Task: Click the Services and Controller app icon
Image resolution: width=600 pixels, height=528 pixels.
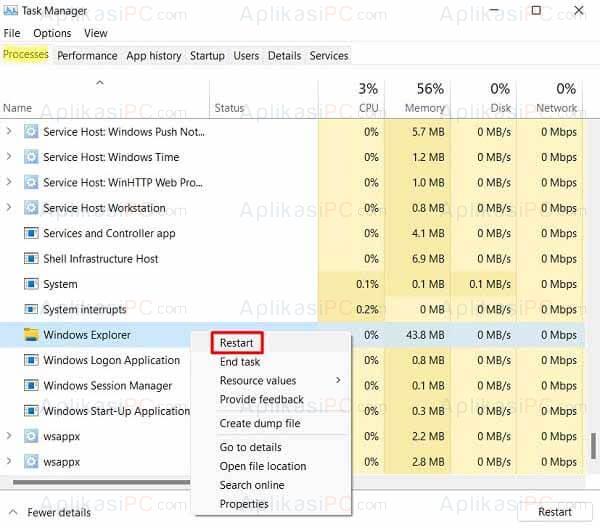Action: point(31,233)
